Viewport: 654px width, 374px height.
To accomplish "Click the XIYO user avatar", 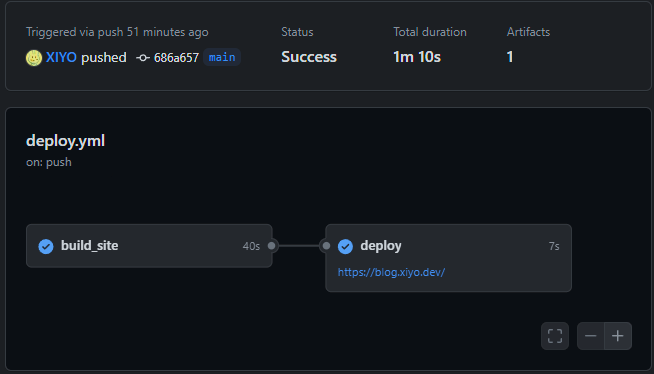I will [34, 58].
